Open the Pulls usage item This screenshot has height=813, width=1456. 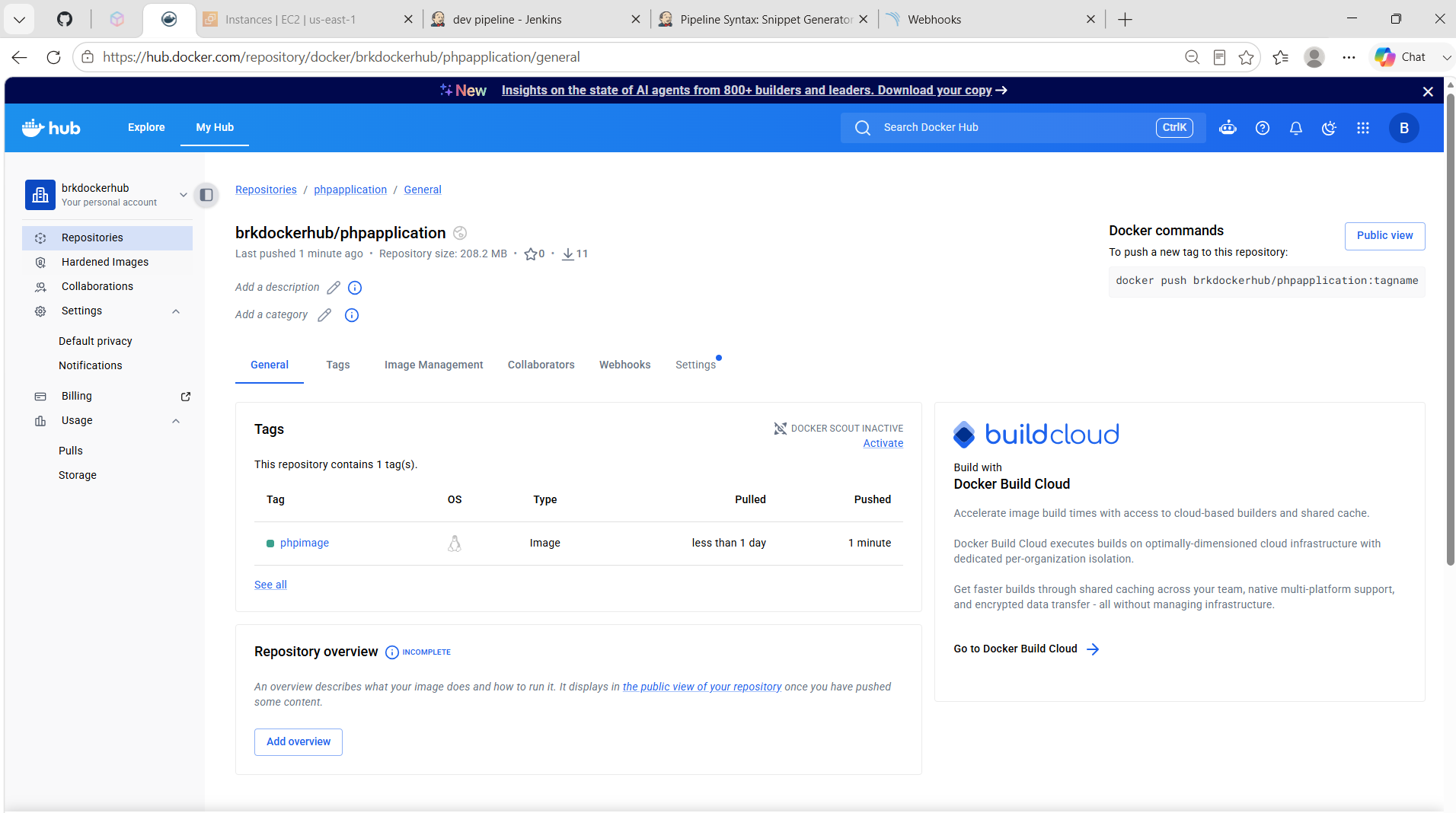pyautogui.click(x=71, y=451)
